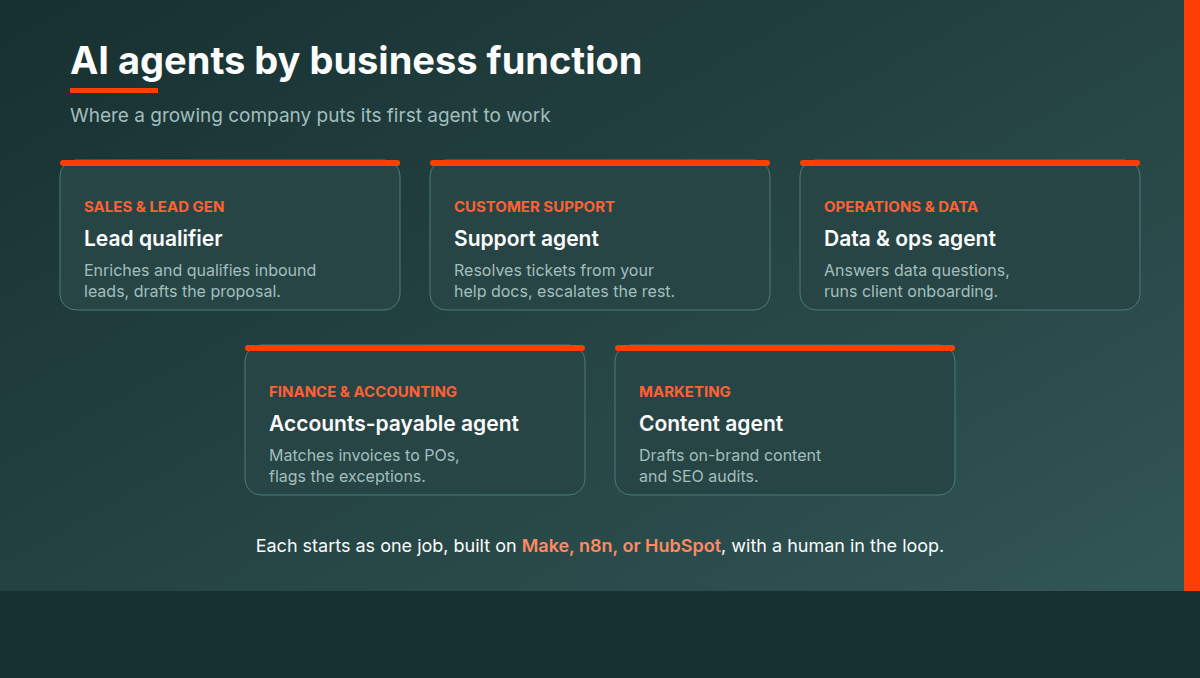
Task: Click the 'Enriches and qualifies inbound leads' description
Action: click(200, 281)
